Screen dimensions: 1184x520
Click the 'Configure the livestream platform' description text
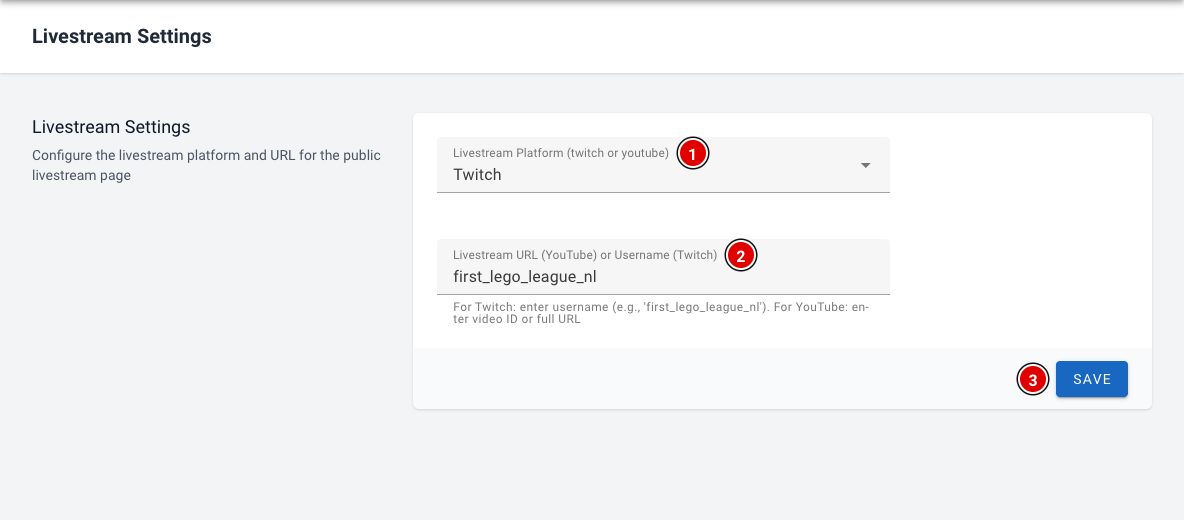(x=206, y=166)
